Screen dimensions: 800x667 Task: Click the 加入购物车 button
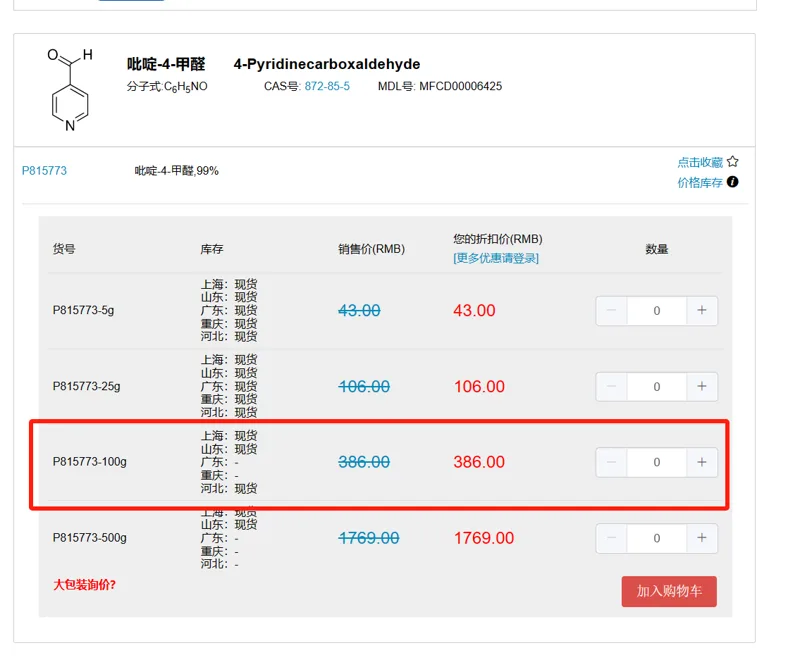point(669,591)
